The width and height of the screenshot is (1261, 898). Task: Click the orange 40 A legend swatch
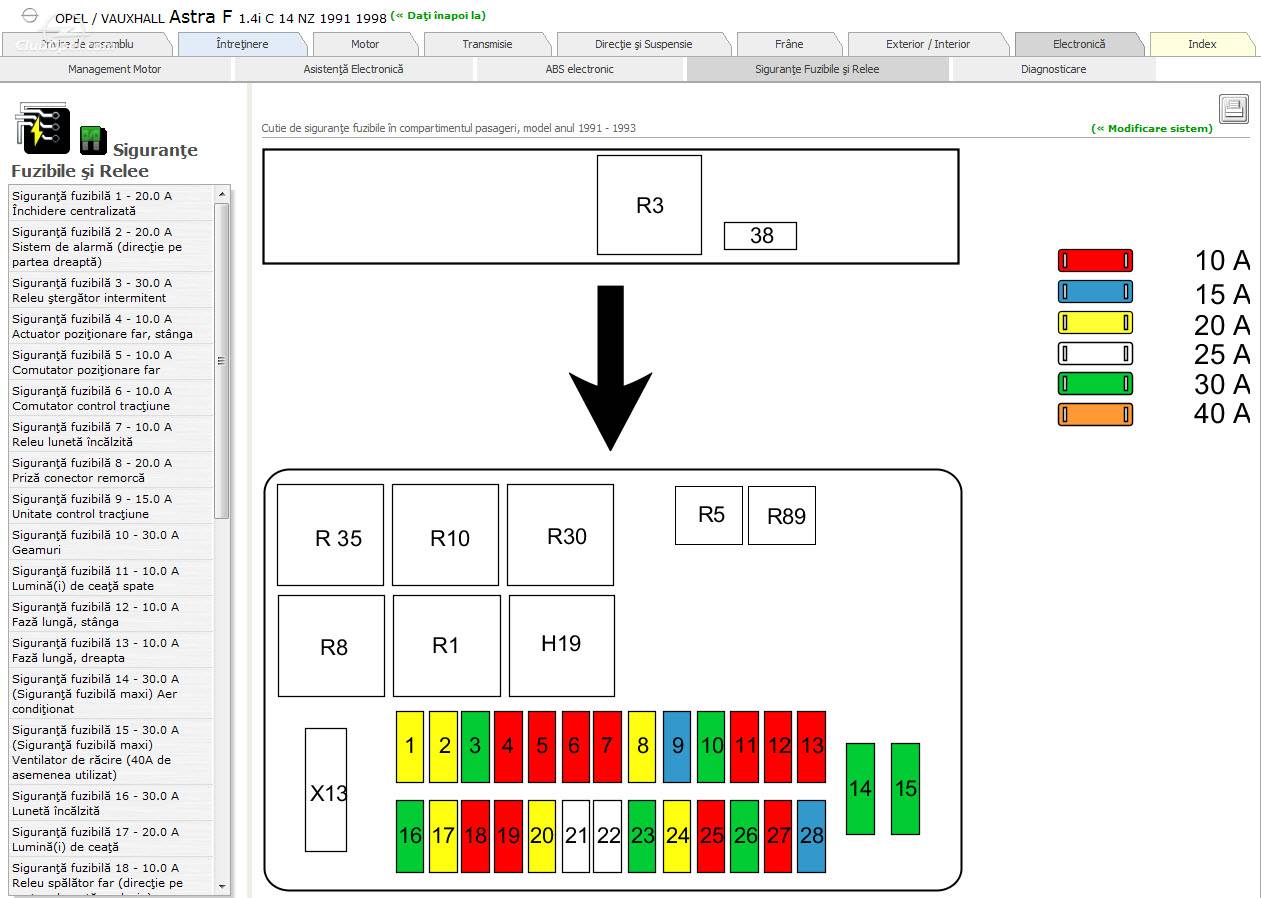1095,414
